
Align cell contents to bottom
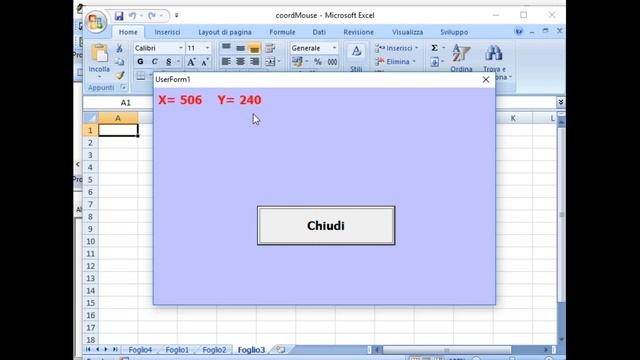[x=254, y=48]
